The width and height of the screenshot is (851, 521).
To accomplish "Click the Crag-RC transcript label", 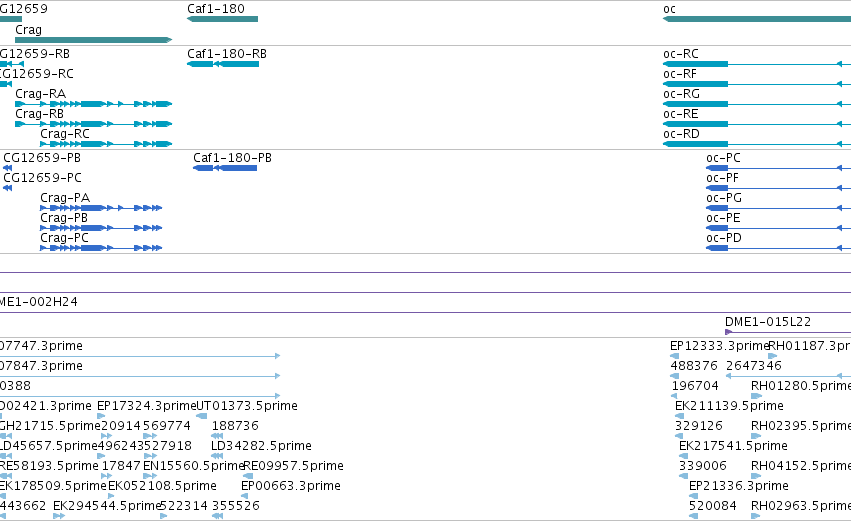I will pyautogui.click(x=65, y=134).
